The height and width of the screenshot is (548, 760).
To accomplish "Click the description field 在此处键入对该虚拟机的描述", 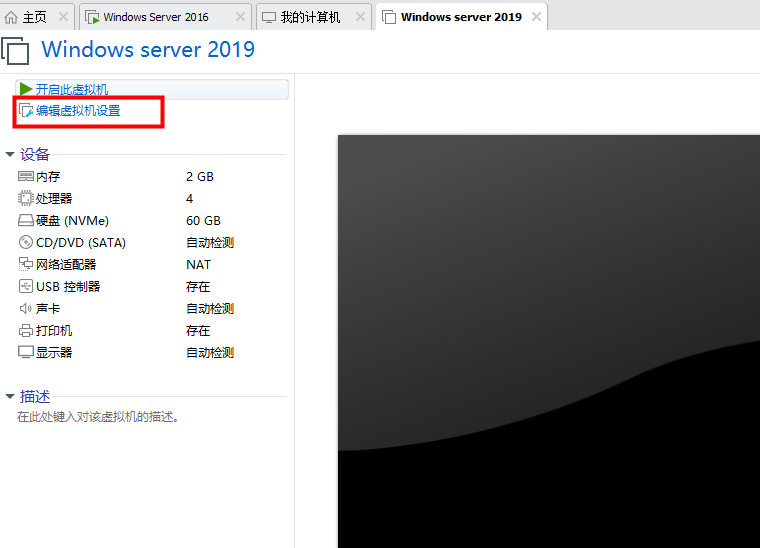I will [98, 417].
